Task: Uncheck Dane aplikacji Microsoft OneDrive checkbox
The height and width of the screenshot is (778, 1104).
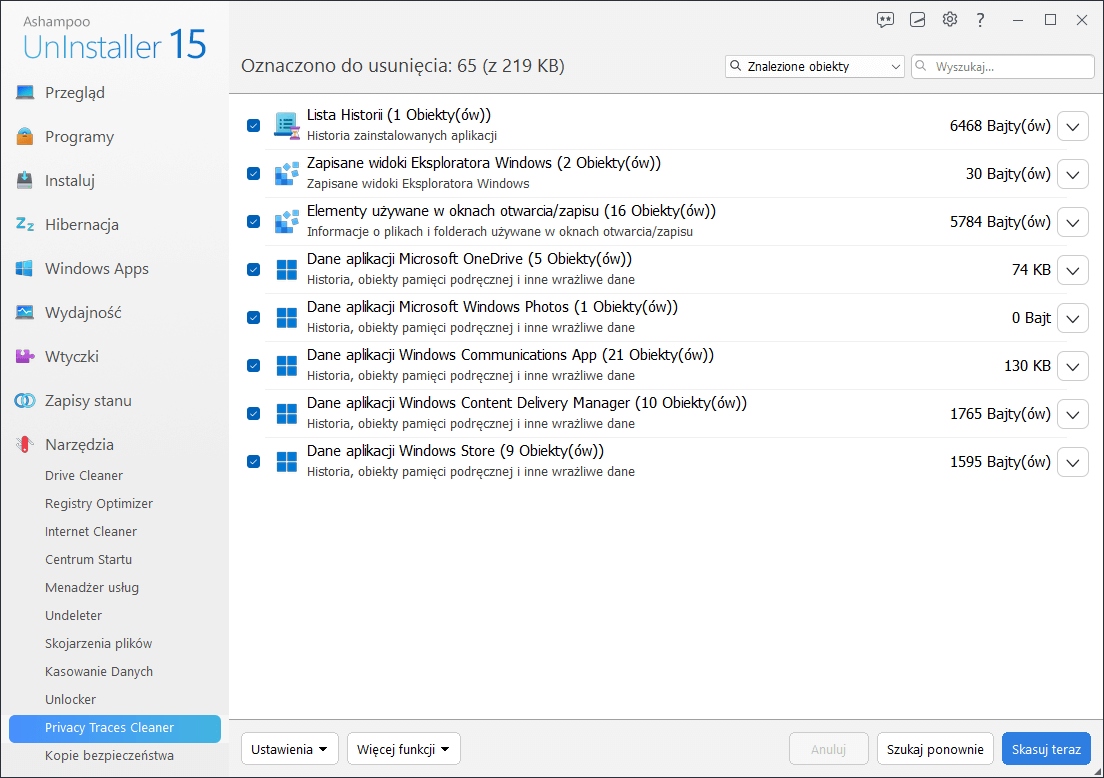Action: click(253, 270)
